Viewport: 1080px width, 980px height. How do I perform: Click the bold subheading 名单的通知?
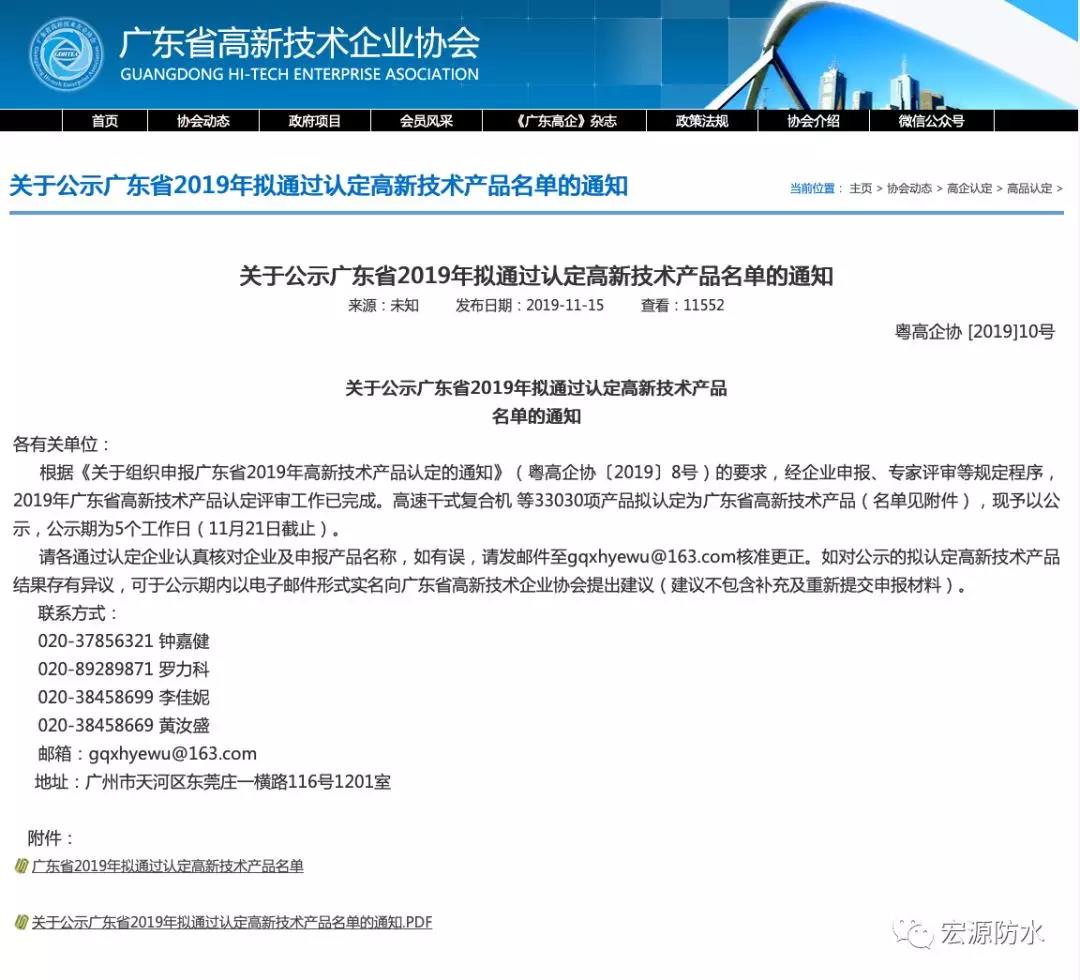[x=536, y=417]
